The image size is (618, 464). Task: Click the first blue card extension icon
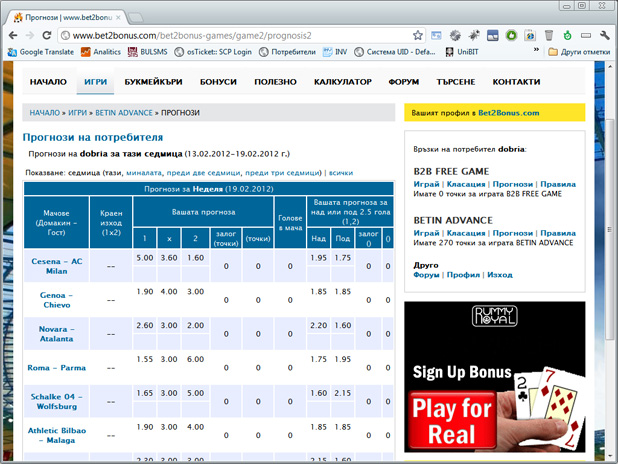436,35
